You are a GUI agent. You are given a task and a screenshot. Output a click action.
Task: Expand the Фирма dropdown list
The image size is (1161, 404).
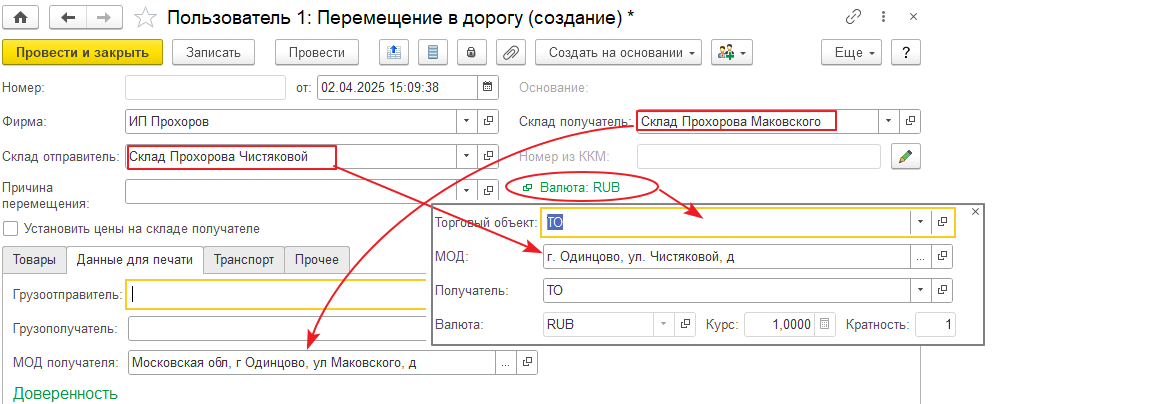(467, 121)
